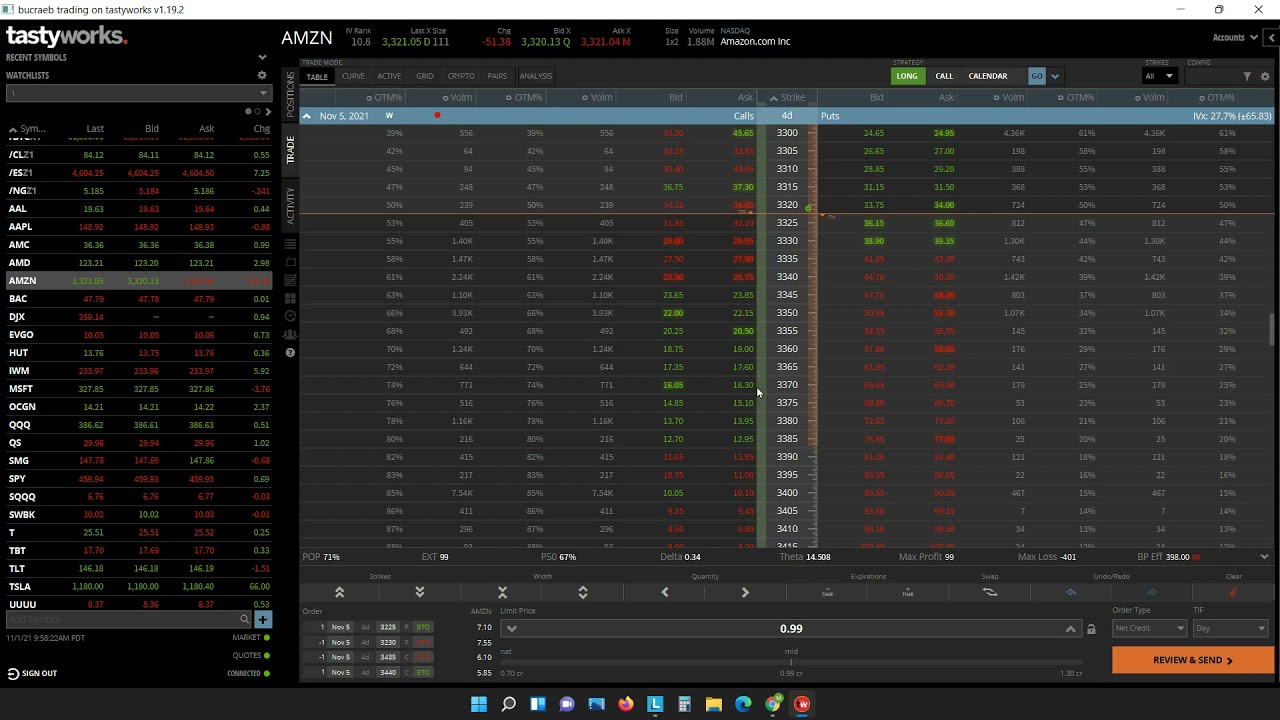Image resolution: width=1280 pixels, height=720 pixels.
Task: Switch to ACTIVE trade mode
Action: coord(389,76)
